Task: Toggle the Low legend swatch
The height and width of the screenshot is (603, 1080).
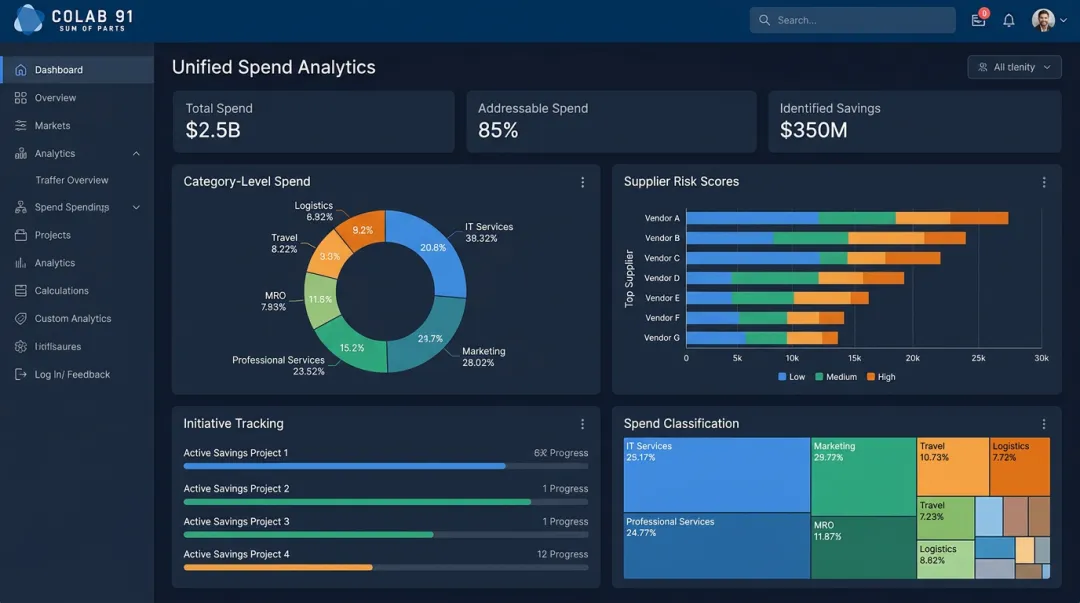Action: coord(782,377)
